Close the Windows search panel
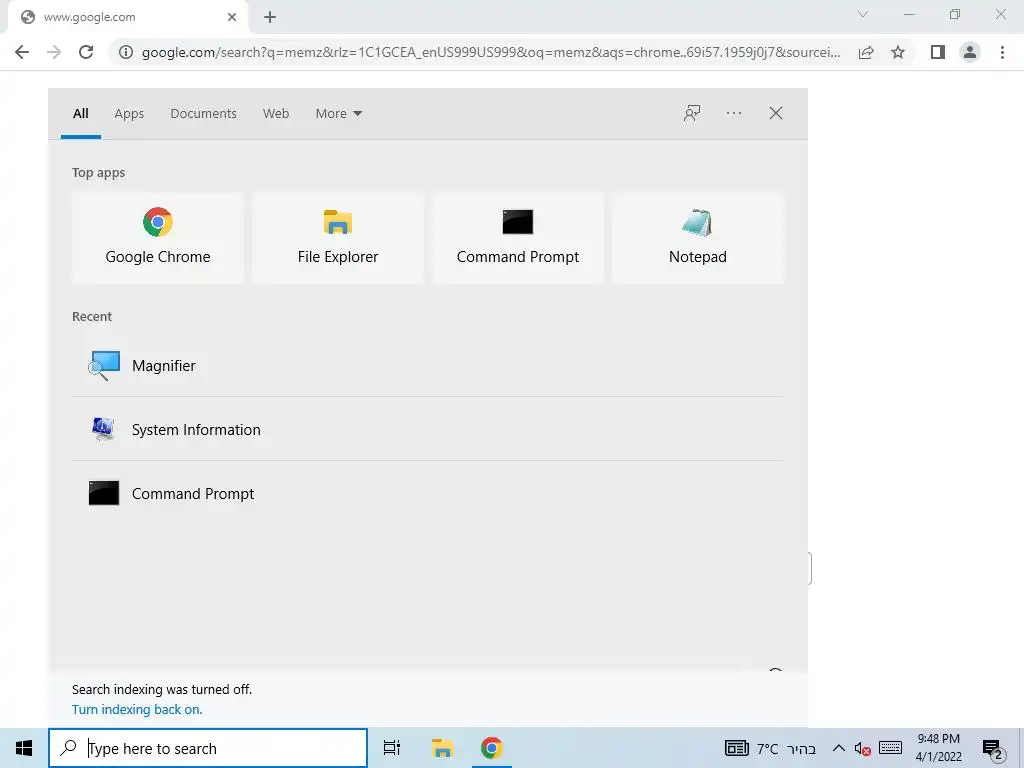1024x768 pixels. (775, 113)
